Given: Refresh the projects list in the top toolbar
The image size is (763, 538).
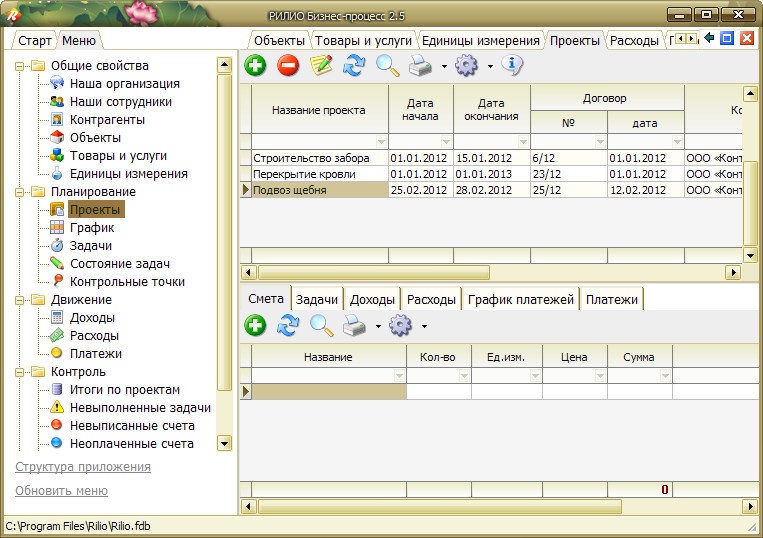Looking at the screenshot, I should tap(354, 66).
